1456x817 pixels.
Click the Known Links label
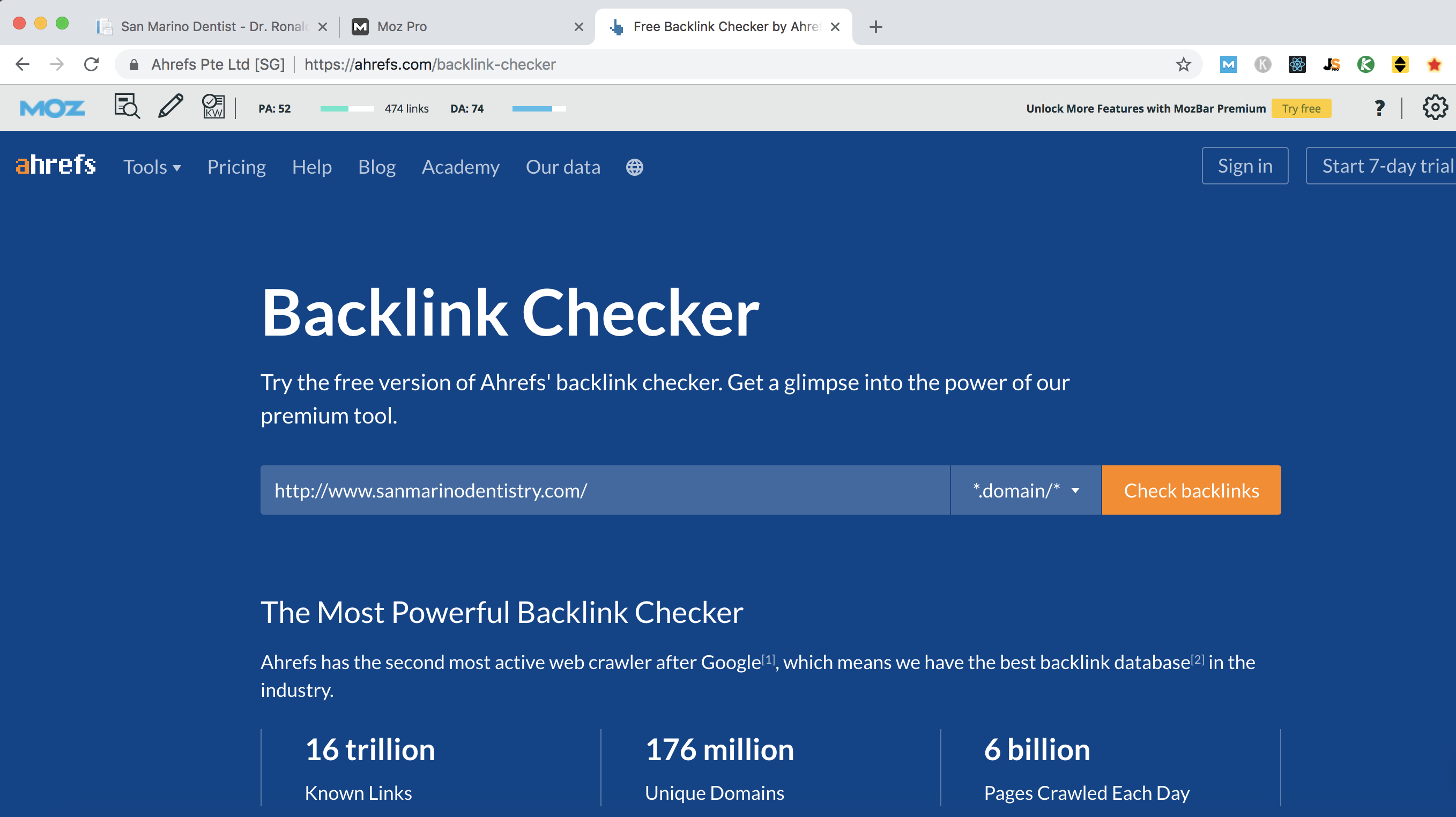[358, 793]
